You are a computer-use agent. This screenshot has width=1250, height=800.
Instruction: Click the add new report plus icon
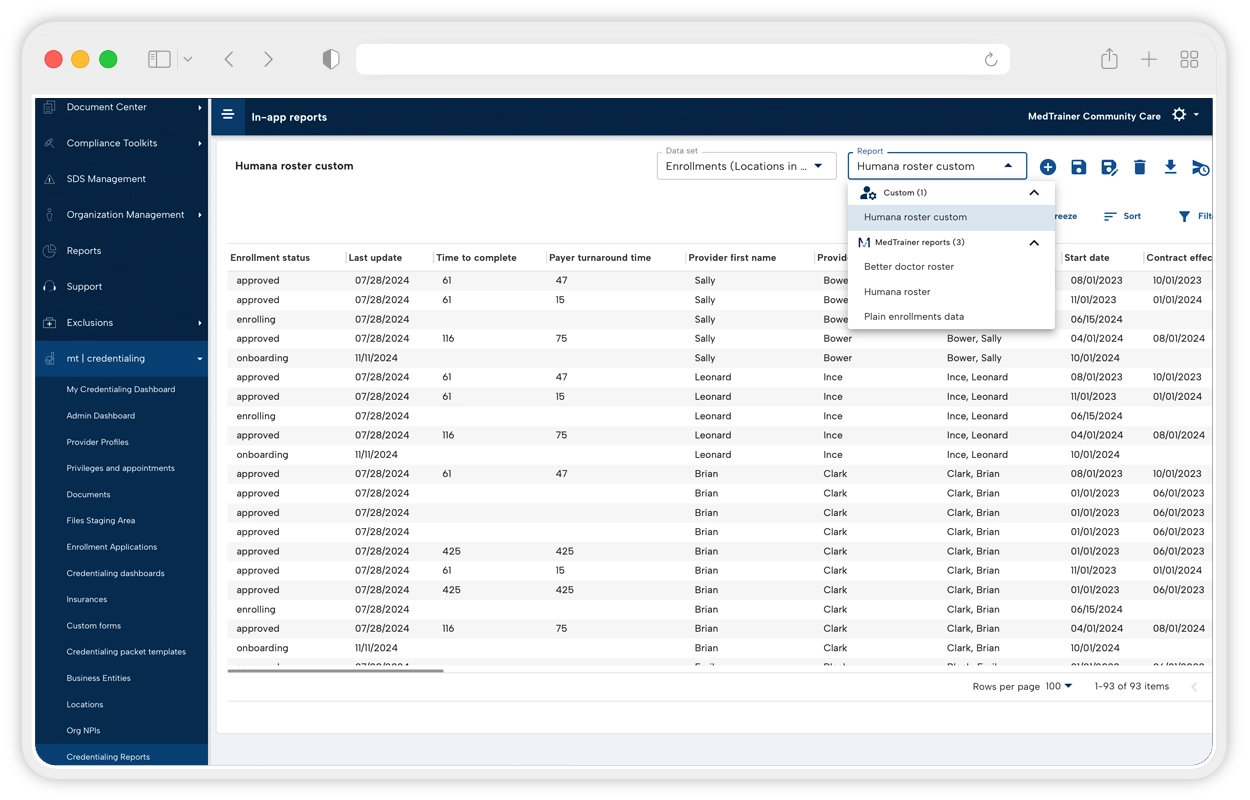click(x=1048, y=167)
